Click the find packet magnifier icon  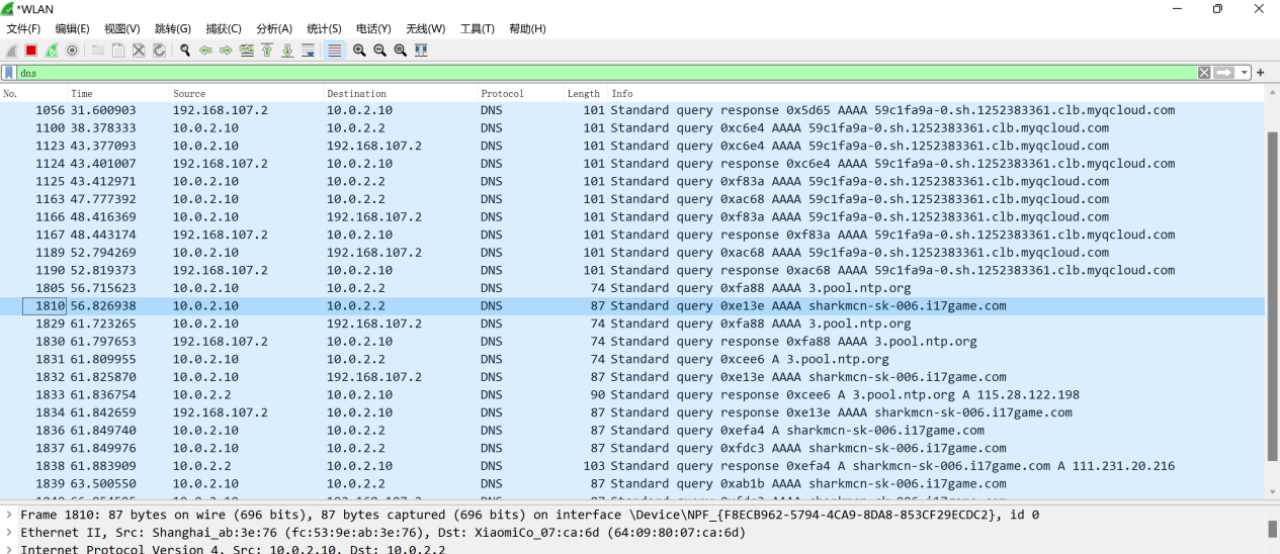point(185,50)
